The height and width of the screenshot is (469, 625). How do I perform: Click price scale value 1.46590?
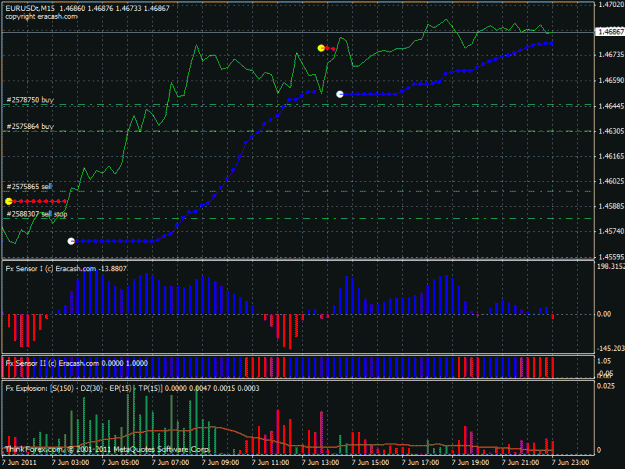pos(610,80)
